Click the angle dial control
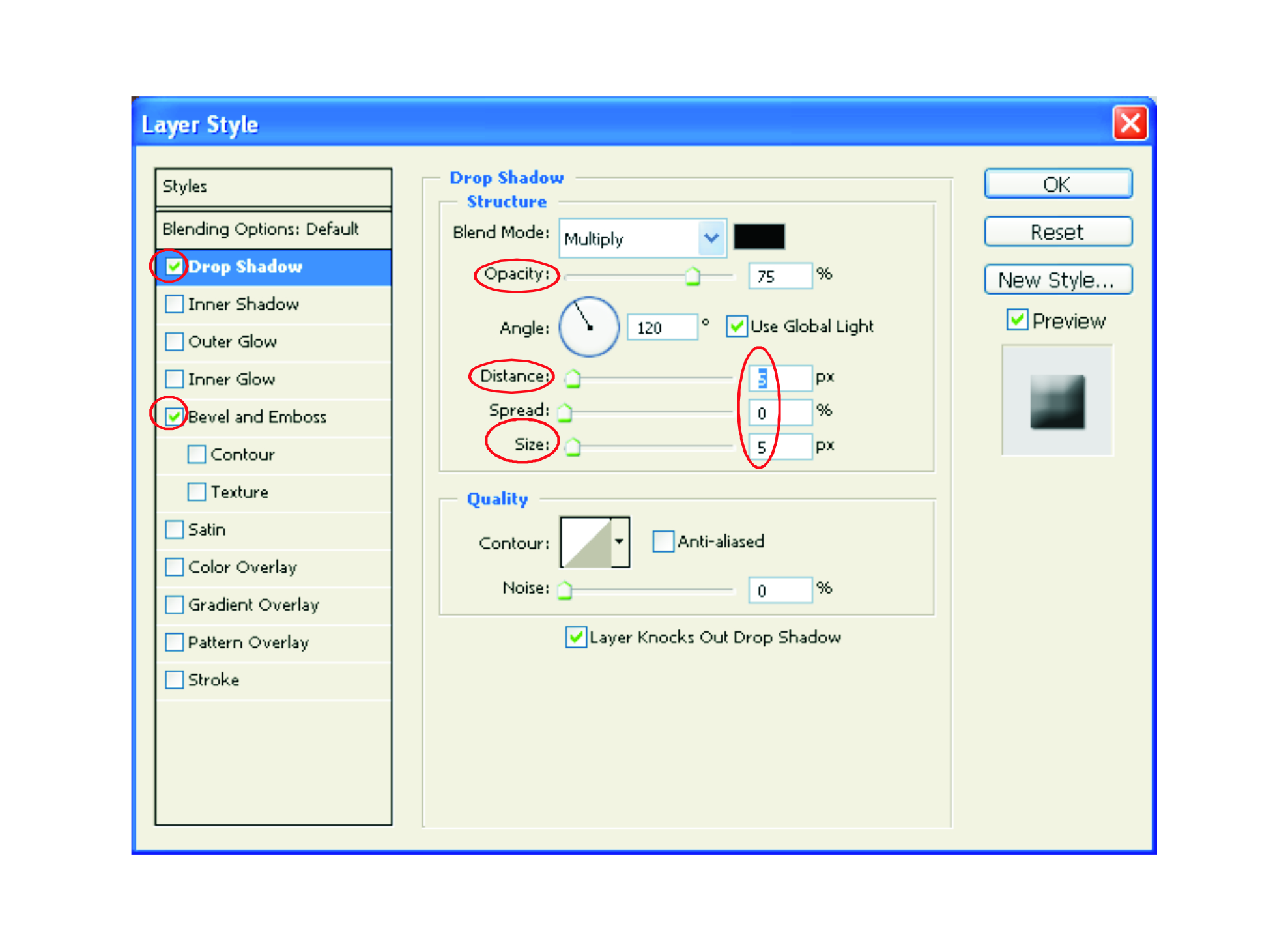Image resolution: width=1288 pixels, height=952 pixels. click(x=588, y=326)
